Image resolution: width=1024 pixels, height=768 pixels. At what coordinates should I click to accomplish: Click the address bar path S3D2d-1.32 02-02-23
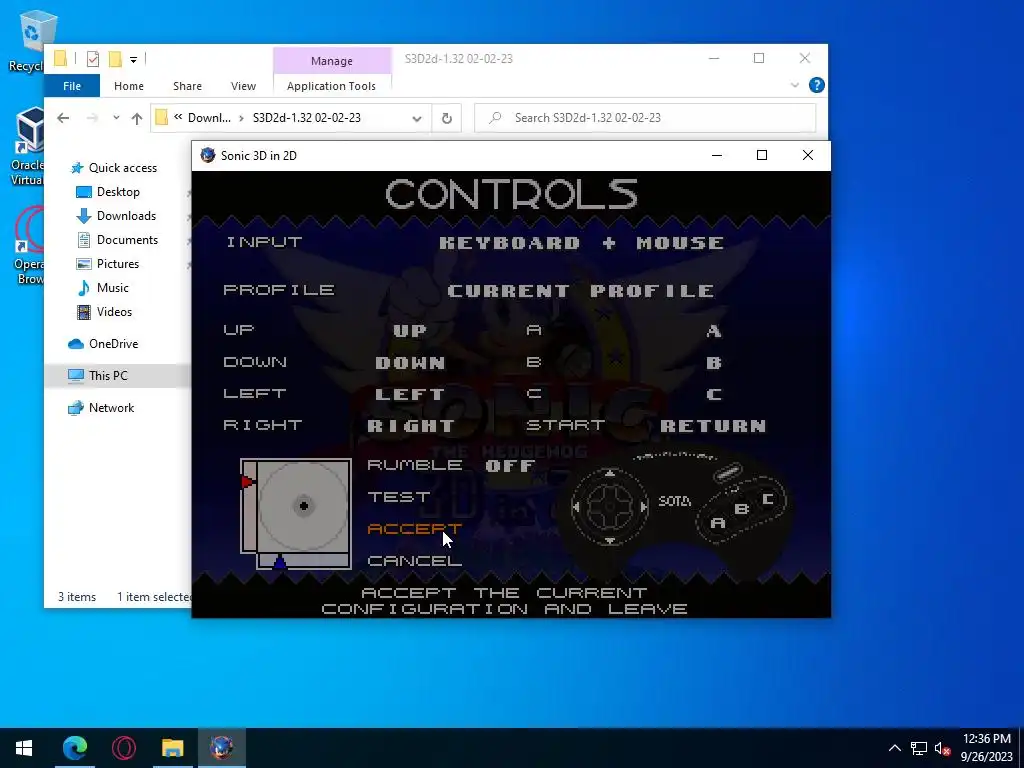[x=307, y=118]
